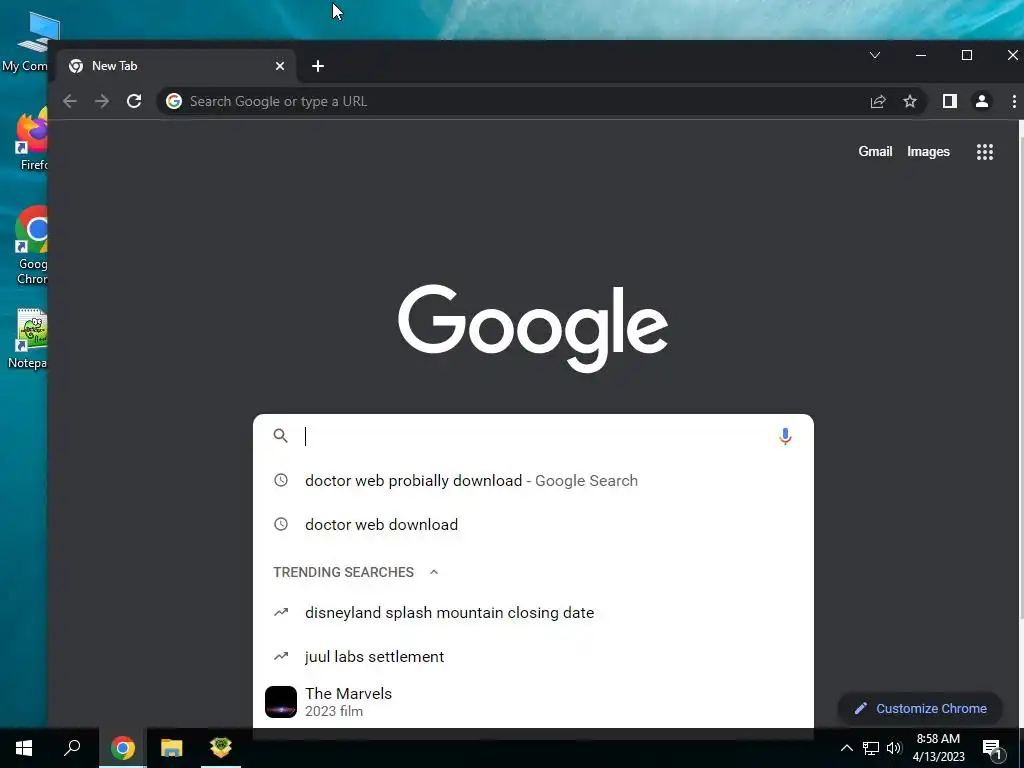
Task: Select 'doctor web download' history suggestion
Action: click(533, 524)
